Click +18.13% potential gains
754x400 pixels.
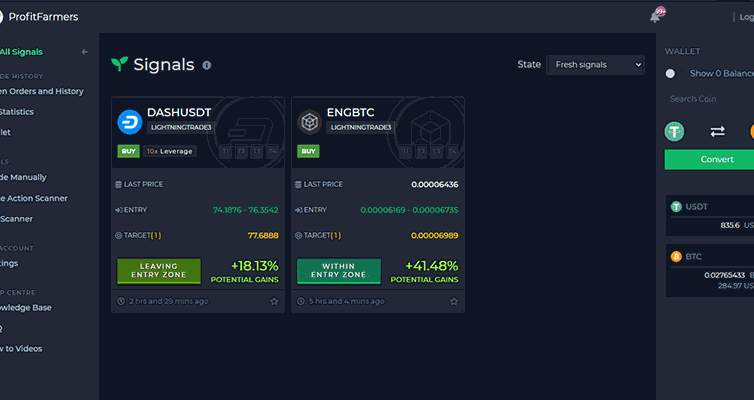click(255, 266)
